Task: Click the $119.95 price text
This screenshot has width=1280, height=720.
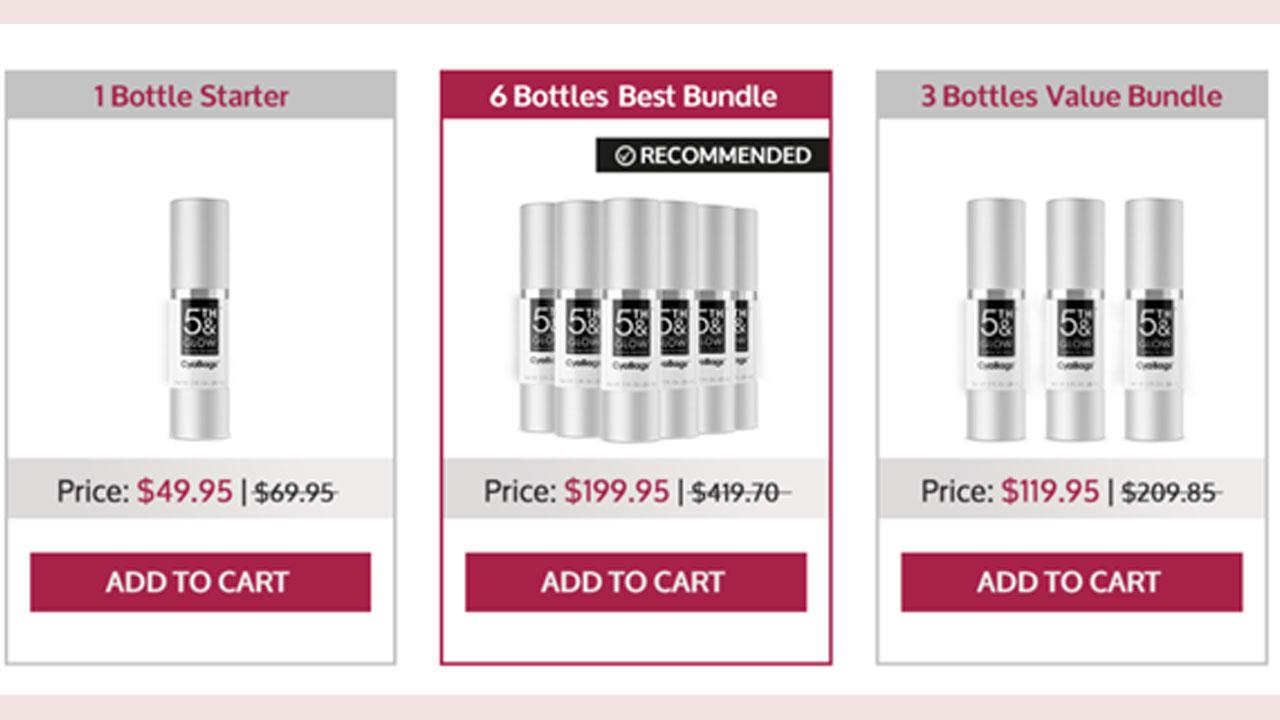Action: [1050, 491]
